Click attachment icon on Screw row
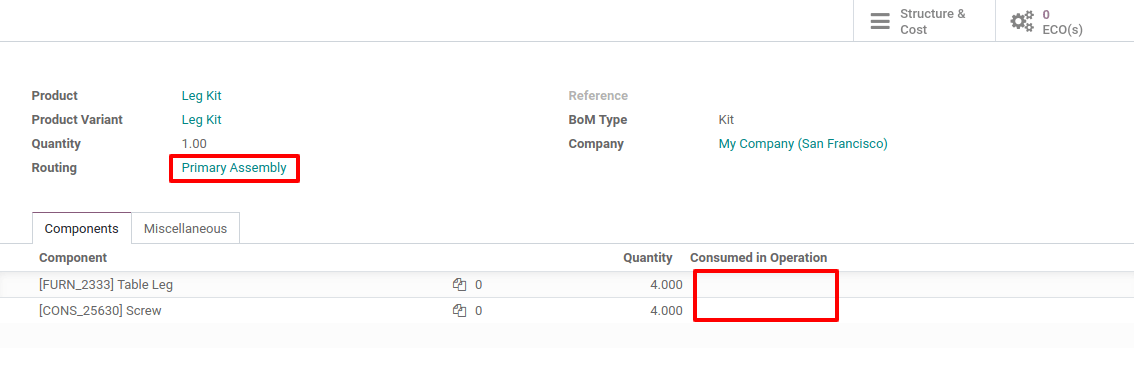Image resolution: width=1134 pixels, height=365 pixels. click(459, 311)
